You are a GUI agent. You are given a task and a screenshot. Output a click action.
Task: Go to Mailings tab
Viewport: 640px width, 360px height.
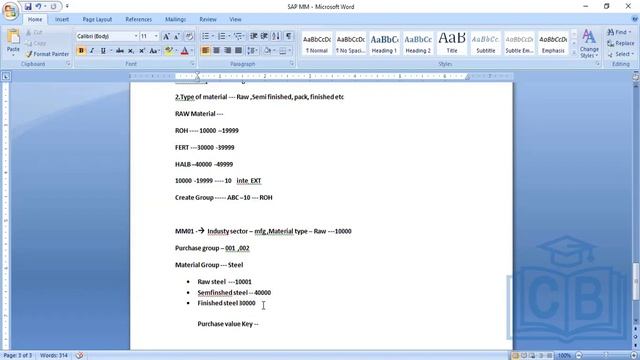(x=176, y=19)
